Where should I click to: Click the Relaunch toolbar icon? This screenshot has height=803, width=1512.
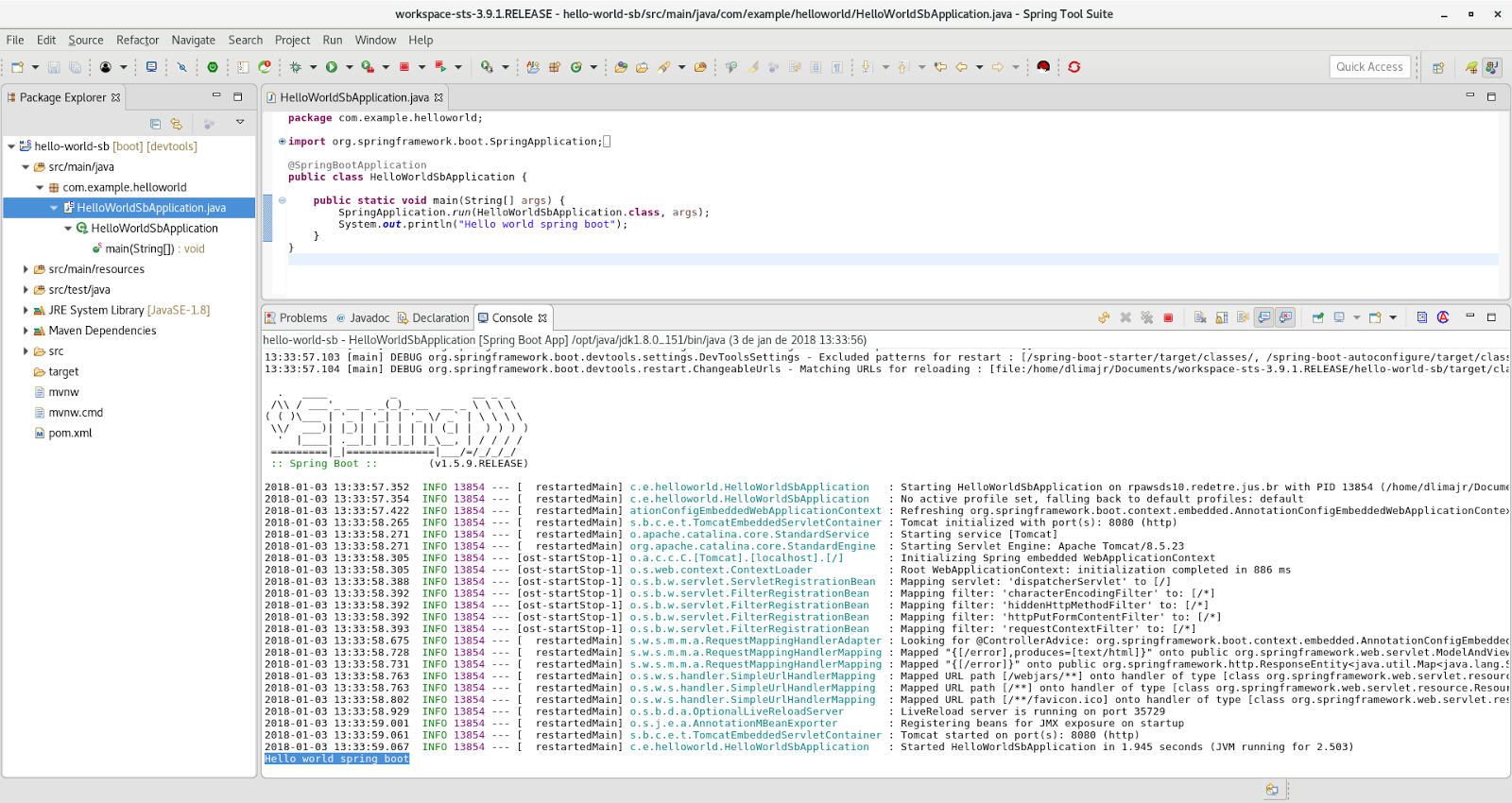(x=440, y=67)
